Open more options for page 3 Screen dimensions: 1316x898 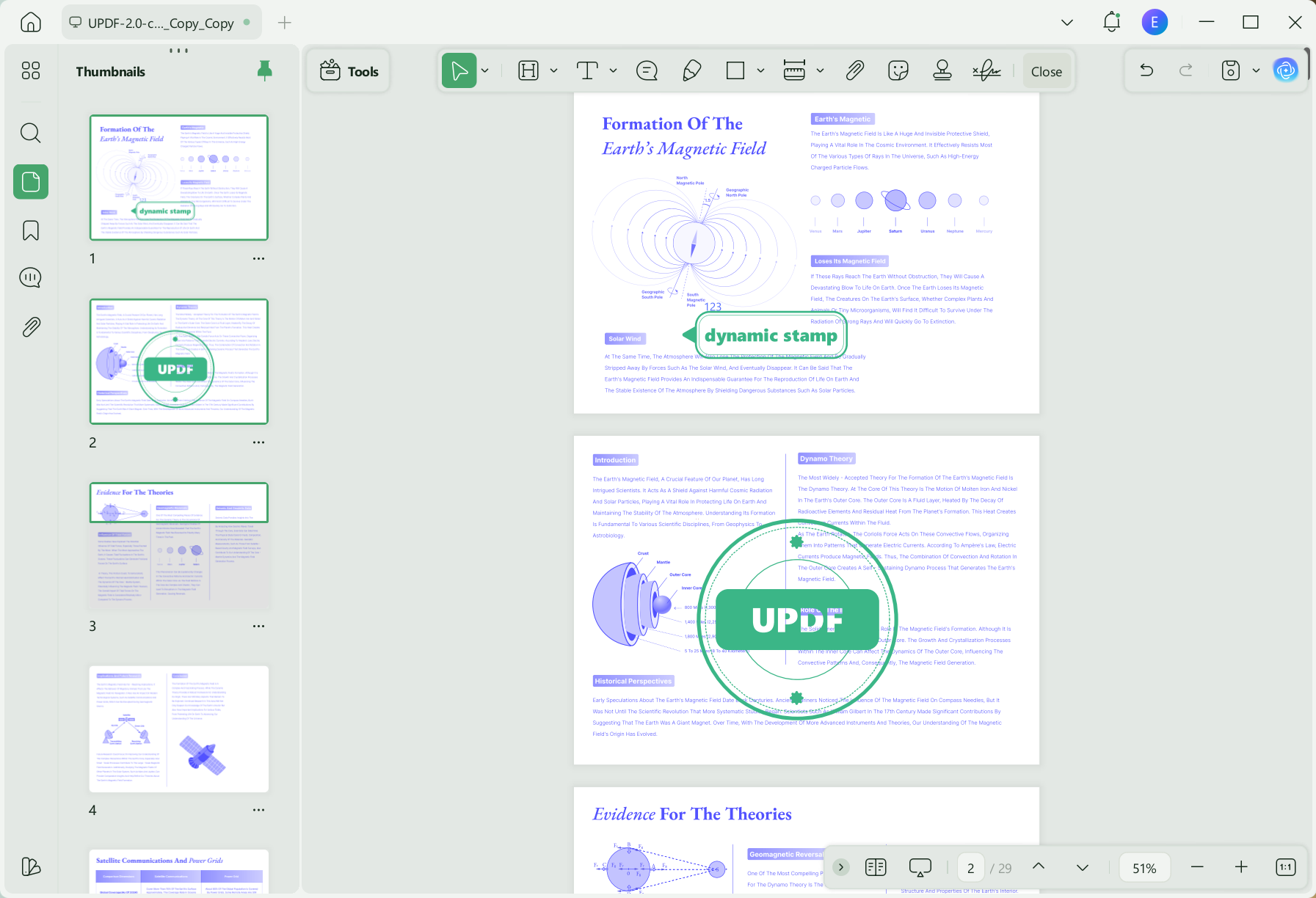(x=258, y=626)
